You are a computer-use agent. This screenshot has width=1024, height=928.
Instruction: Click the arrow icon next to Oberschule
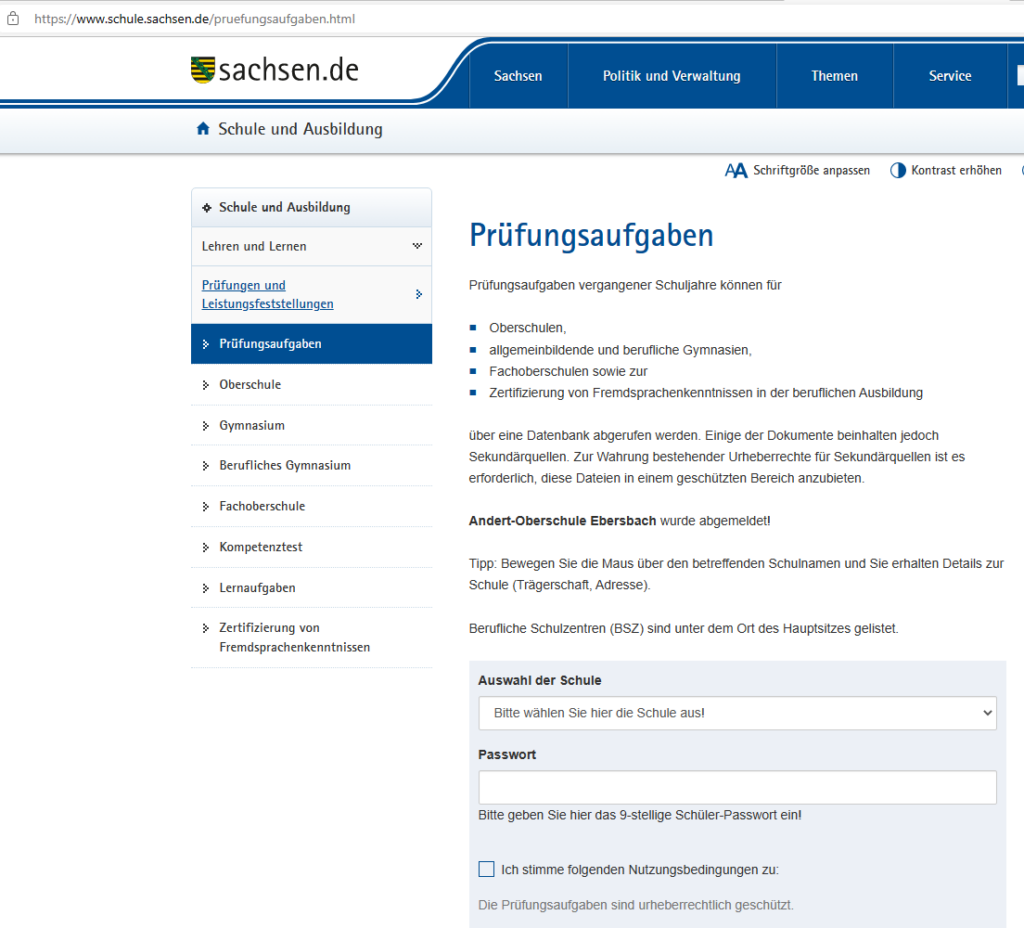206,385
